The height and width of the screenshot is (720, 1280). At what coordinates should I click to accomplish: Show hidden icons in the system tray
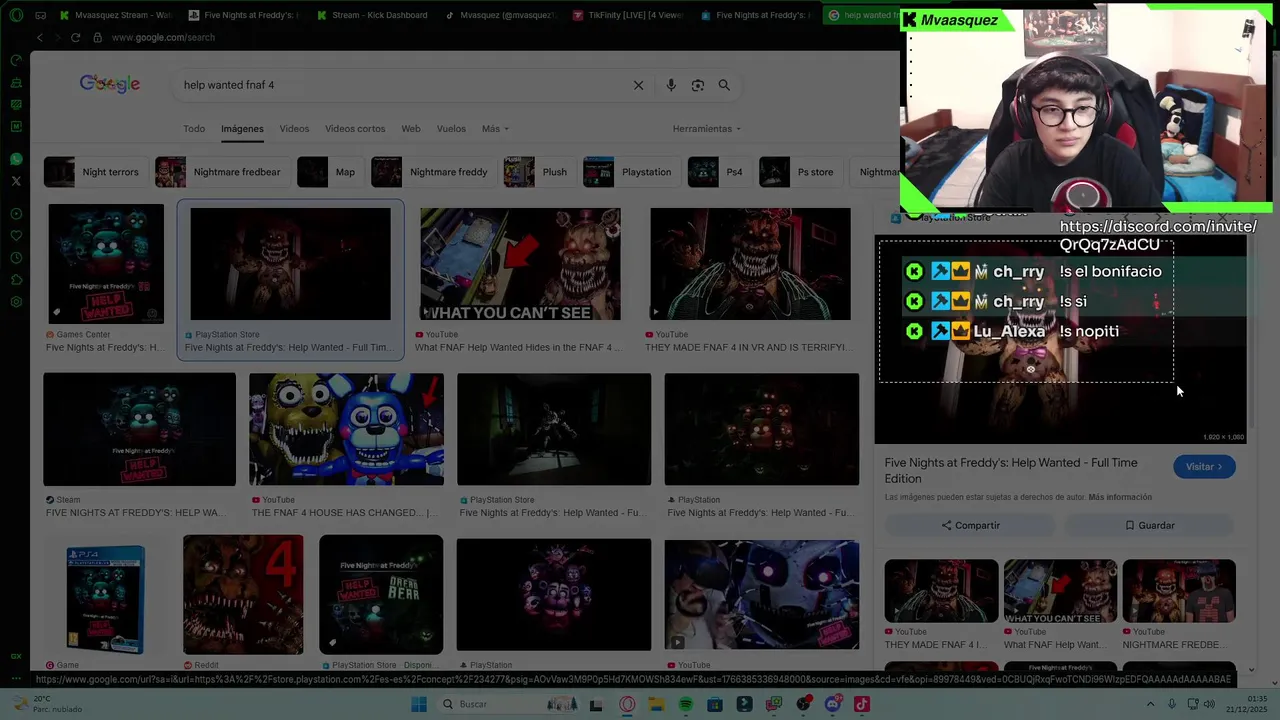[1150, 704]
